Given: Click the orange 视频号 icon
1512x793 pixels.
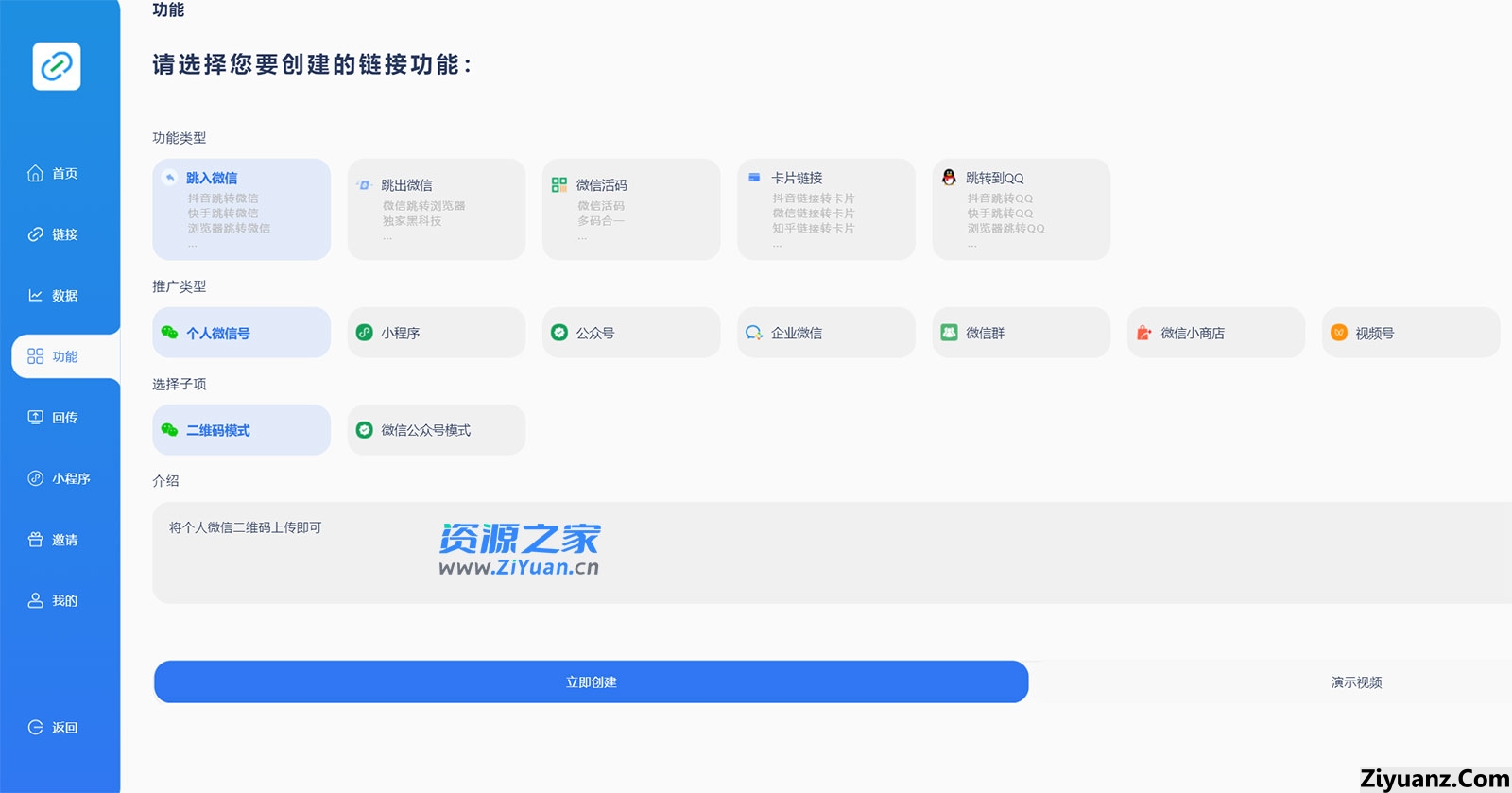Looking at the screenshot, I should tap(1339, 333).
